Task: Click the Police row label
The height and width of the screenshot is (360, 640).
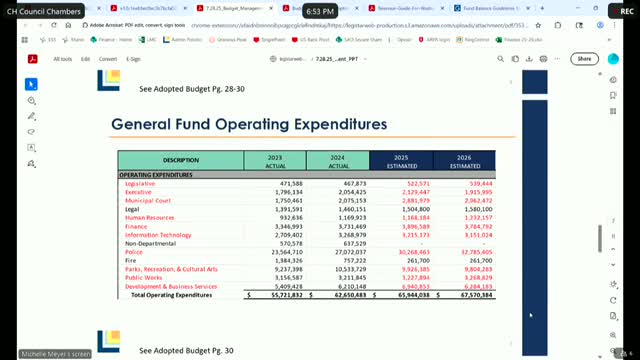Action: [134, 252]
